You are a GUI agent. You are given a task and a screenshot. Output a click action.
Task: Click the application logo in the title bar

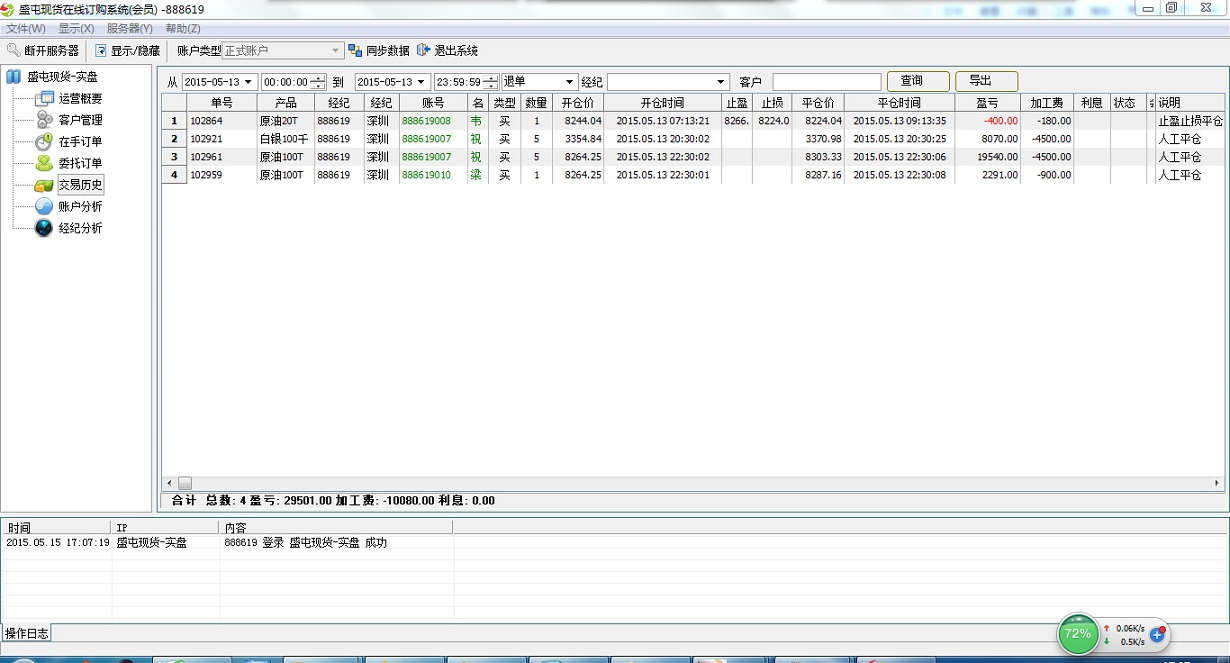[x=8, y=9]
